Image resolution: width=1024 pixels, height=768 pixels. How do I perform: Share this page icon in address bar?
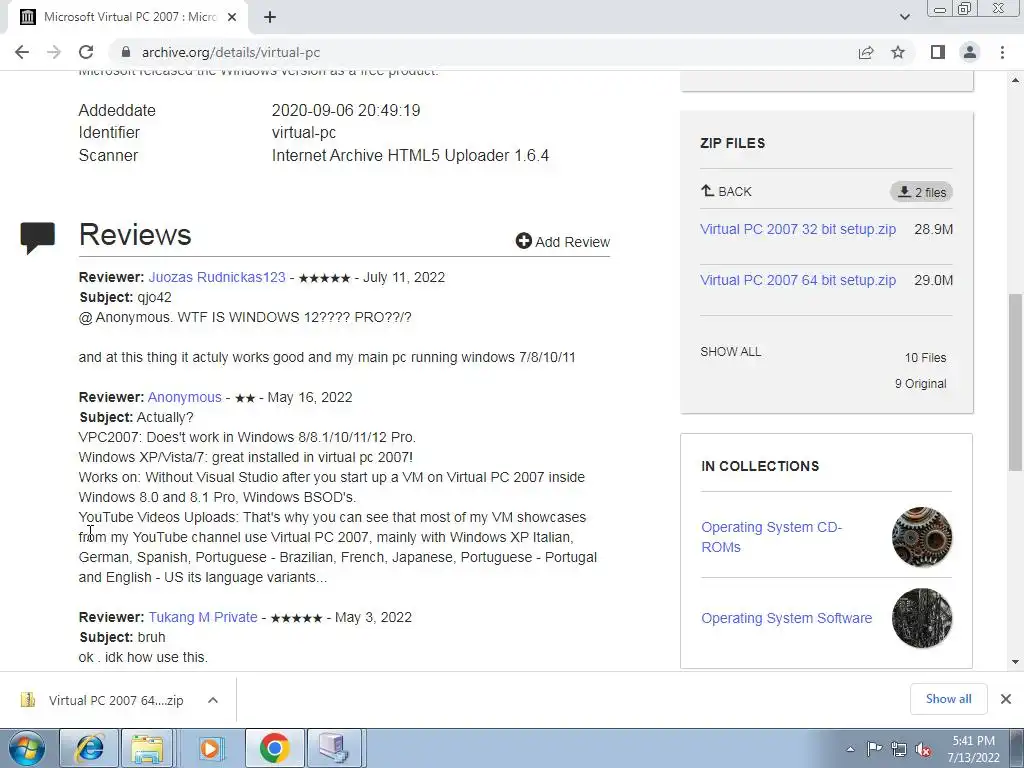tap(866, 52)
